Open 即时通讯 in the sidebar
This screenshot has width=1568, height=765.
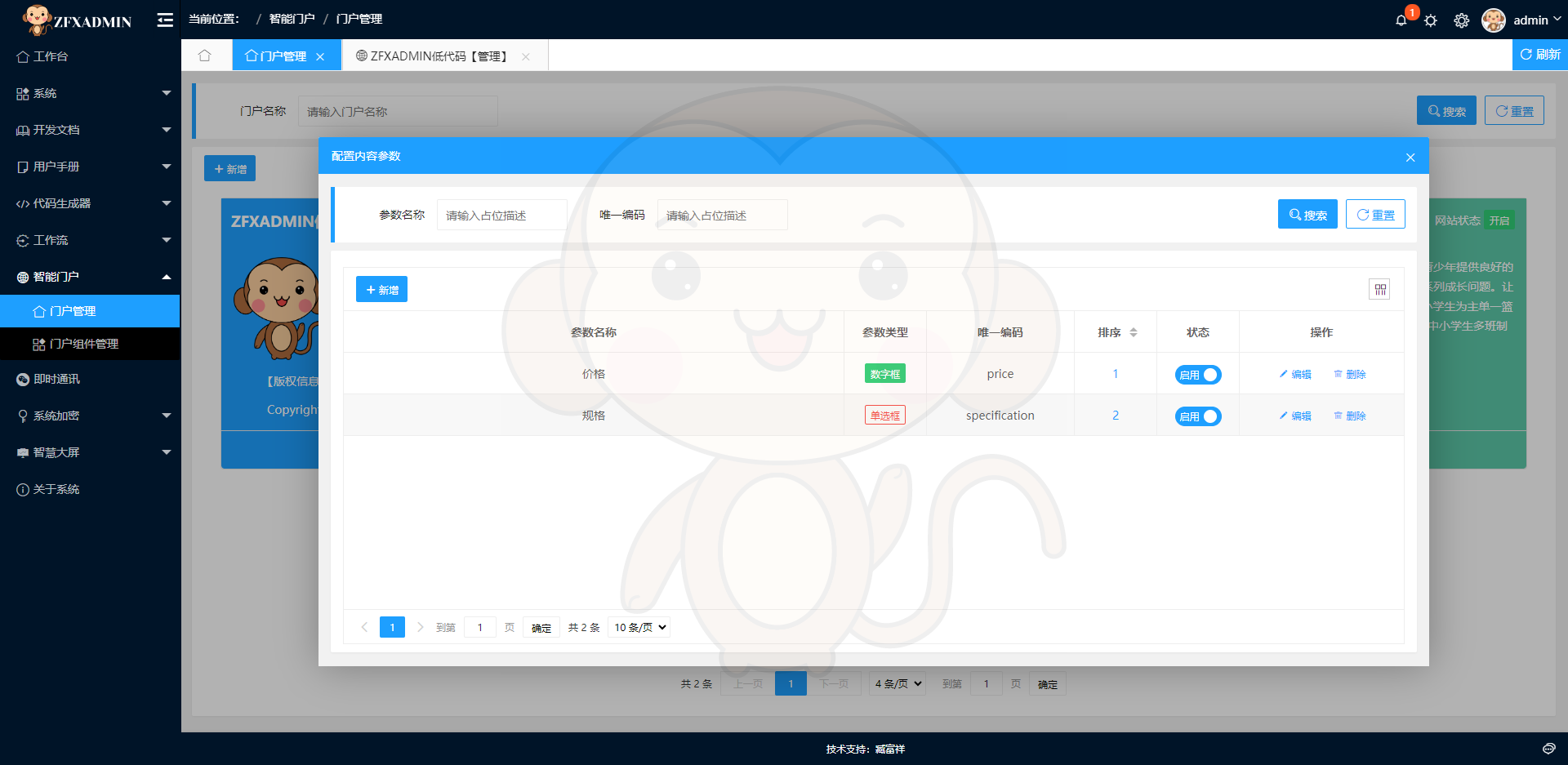[x=90, y=379]
